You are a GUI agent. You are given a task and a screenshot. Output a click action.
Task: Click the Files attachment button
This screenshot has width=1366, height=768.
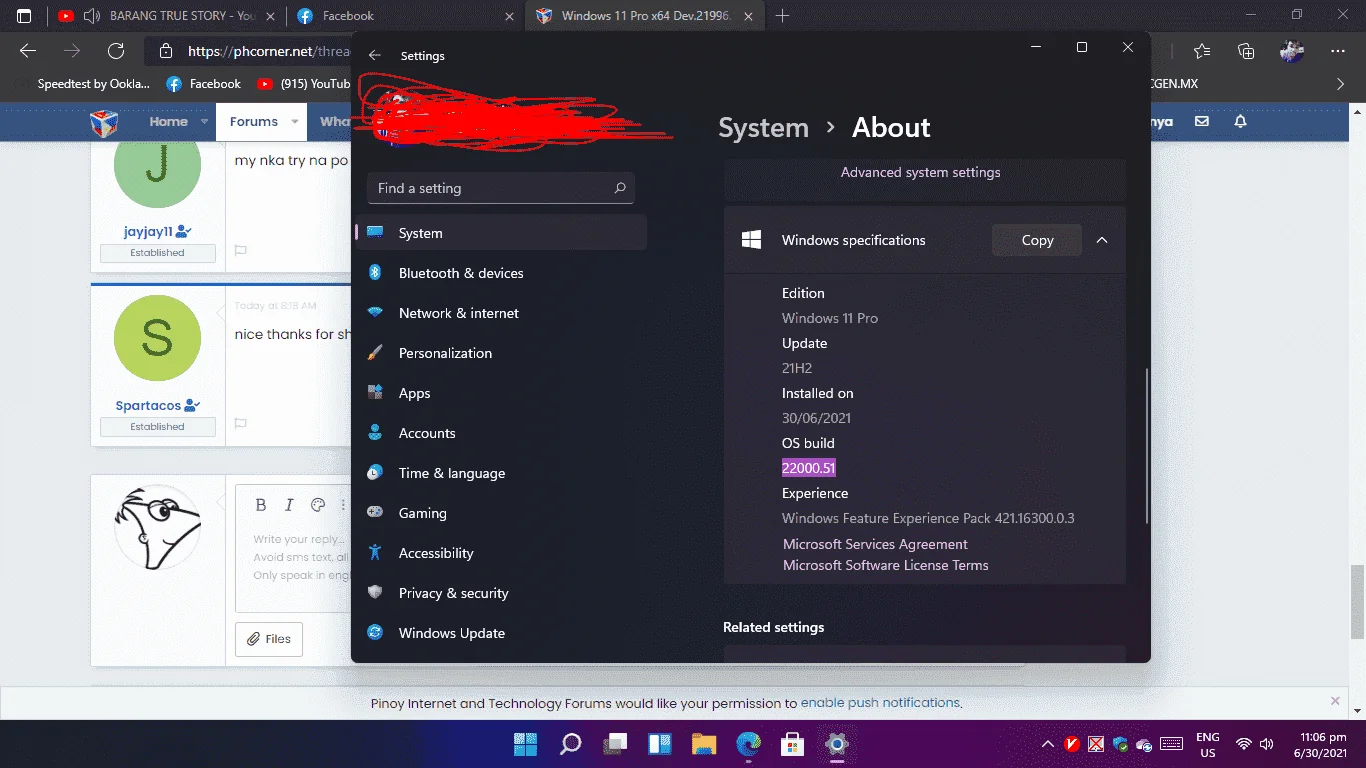[269, 639]
